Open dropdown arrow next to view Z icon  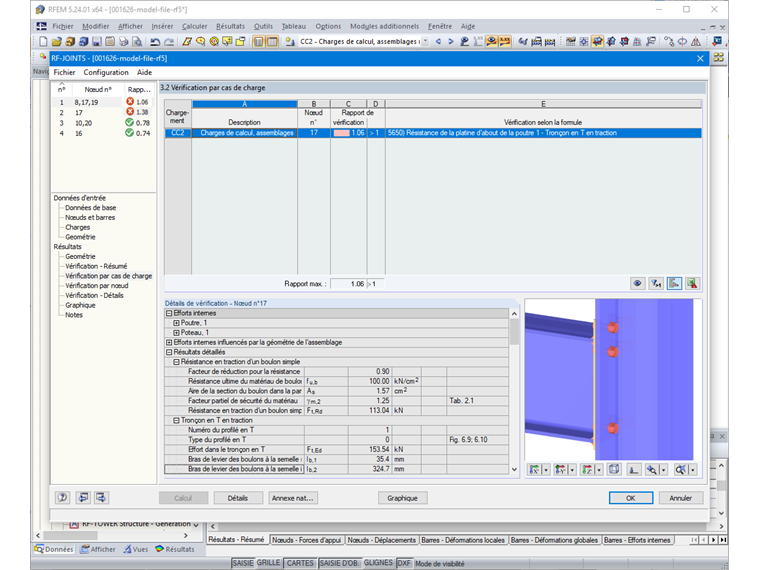(x=599, y=470)
